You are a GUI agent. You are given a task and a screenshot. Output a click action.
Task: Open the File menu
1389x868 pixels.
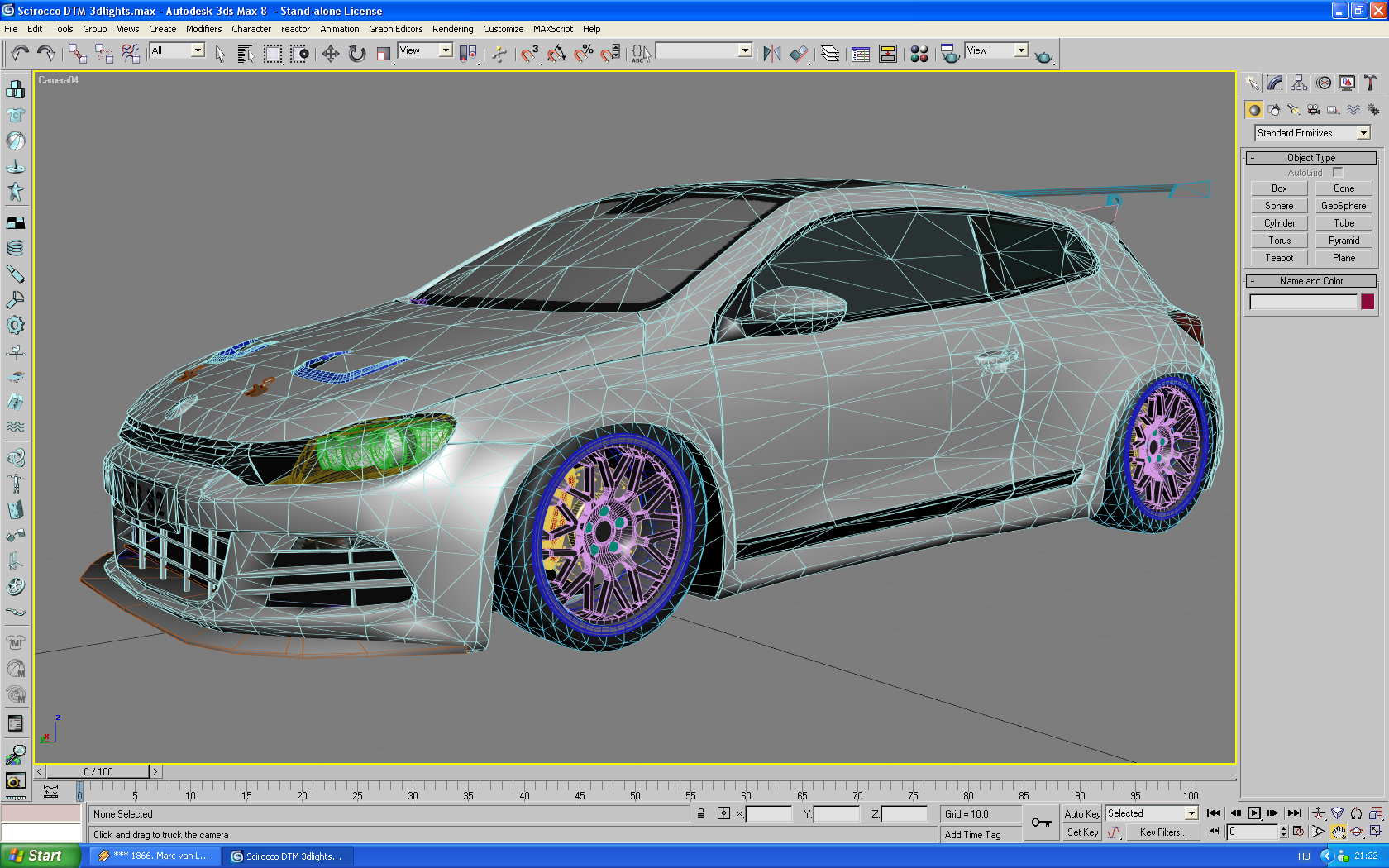(11, 29)
